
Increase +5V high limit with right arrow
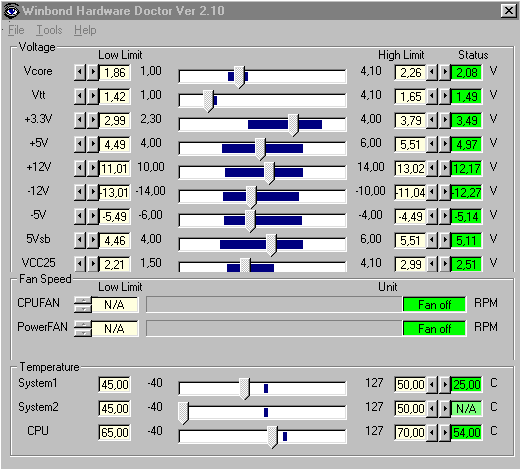tap(445, 144)
